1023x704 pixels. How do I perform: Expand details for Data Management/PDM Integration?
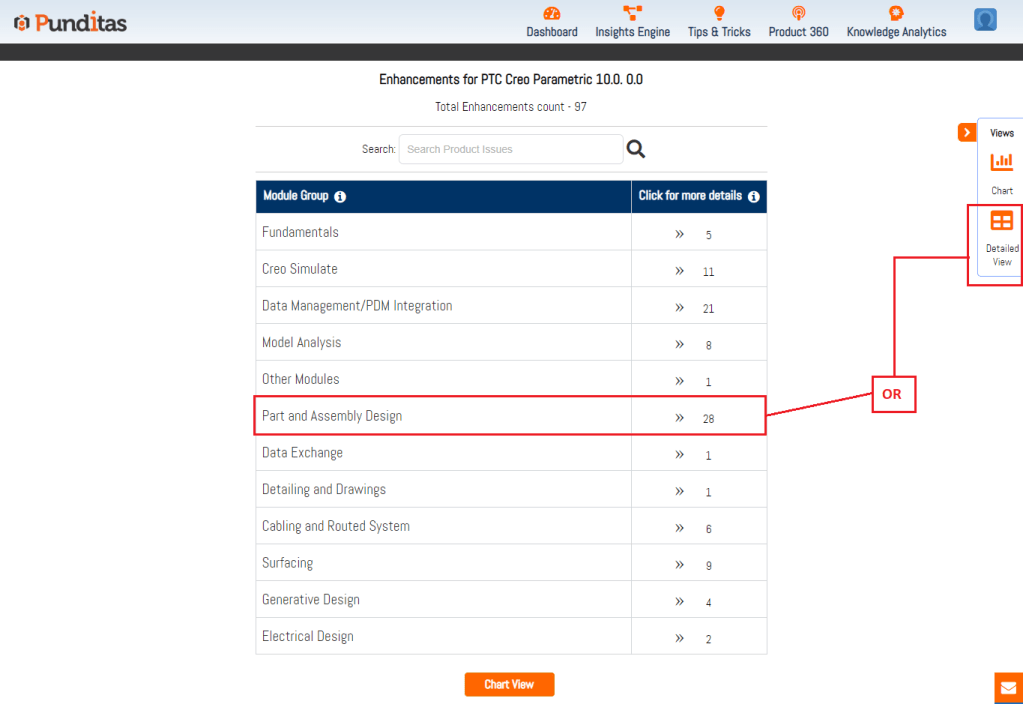[x=680, y=307]
